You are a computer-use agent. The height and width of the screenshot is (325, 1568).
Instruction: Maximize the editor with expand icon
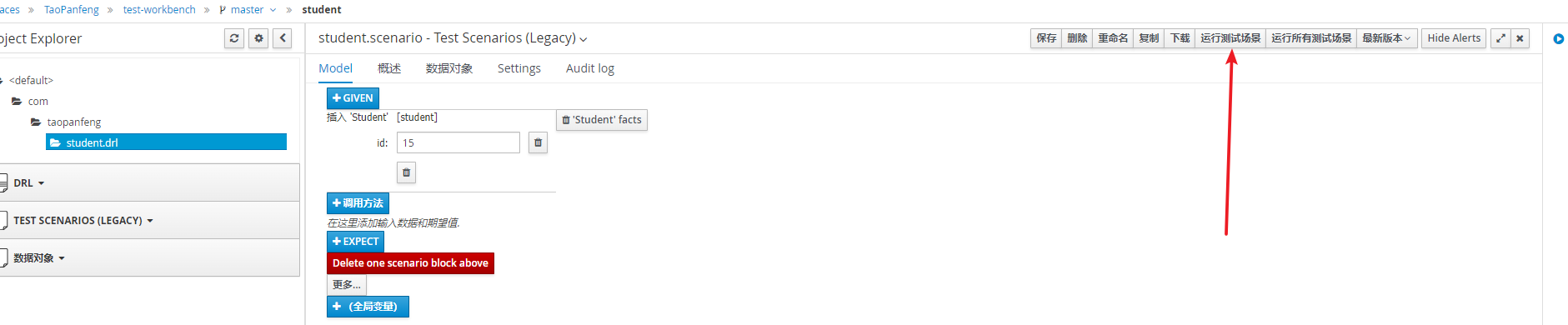[1500, 38]
